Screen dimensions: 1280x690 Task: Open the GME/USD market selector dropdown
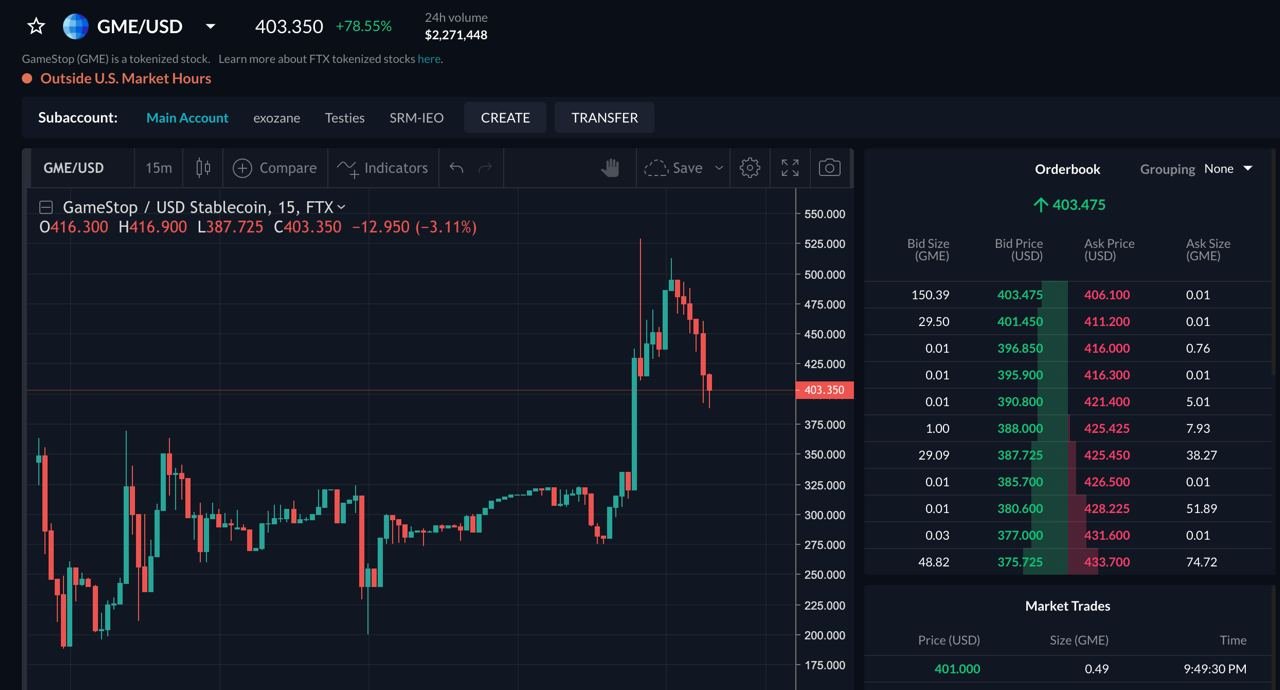coord(209,27)
